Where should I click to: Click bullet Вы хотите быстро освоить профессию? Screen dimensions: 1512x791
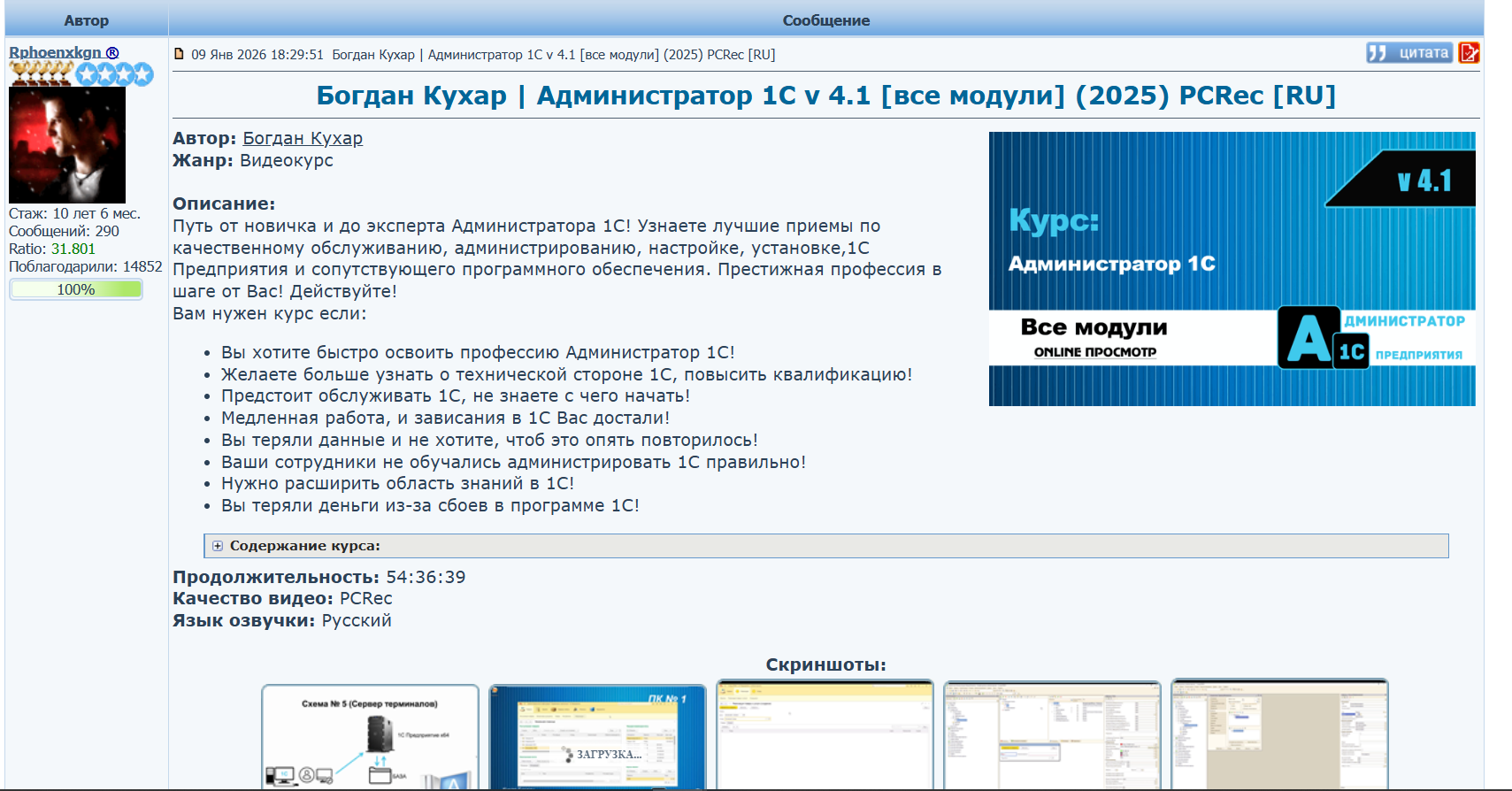tap(478, 352)
